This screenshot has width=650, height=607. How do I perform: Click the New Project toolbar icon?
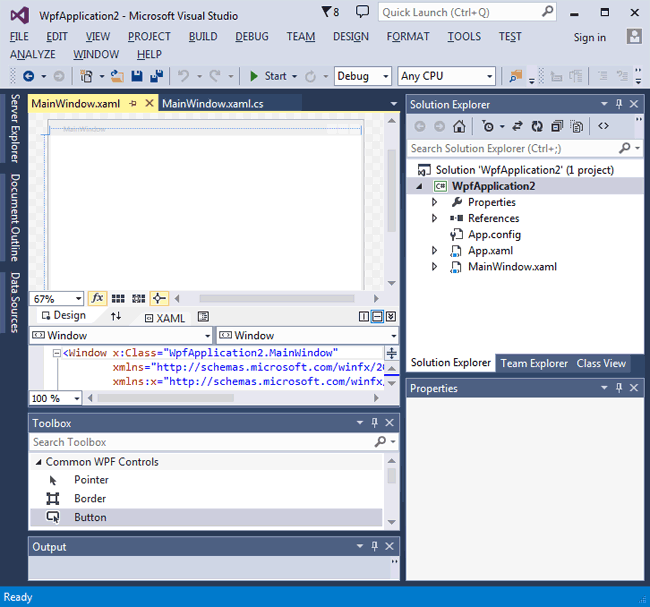pos(86,76)
